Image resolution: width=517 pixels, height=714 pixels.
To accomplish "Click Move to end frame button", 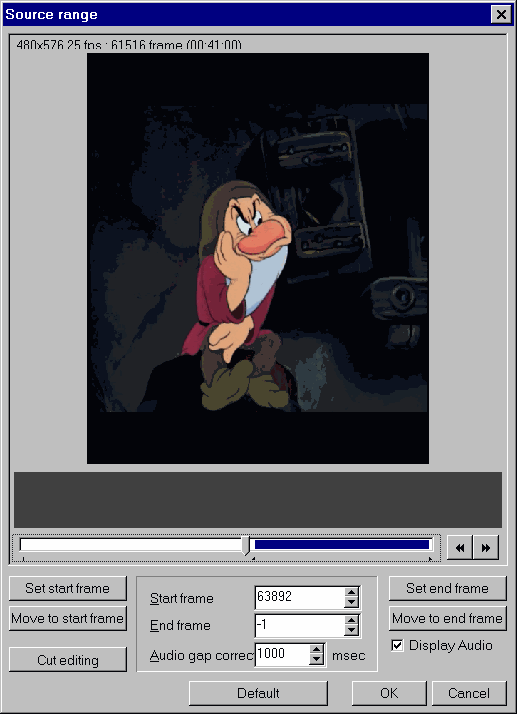I will (x=447, y=618).
